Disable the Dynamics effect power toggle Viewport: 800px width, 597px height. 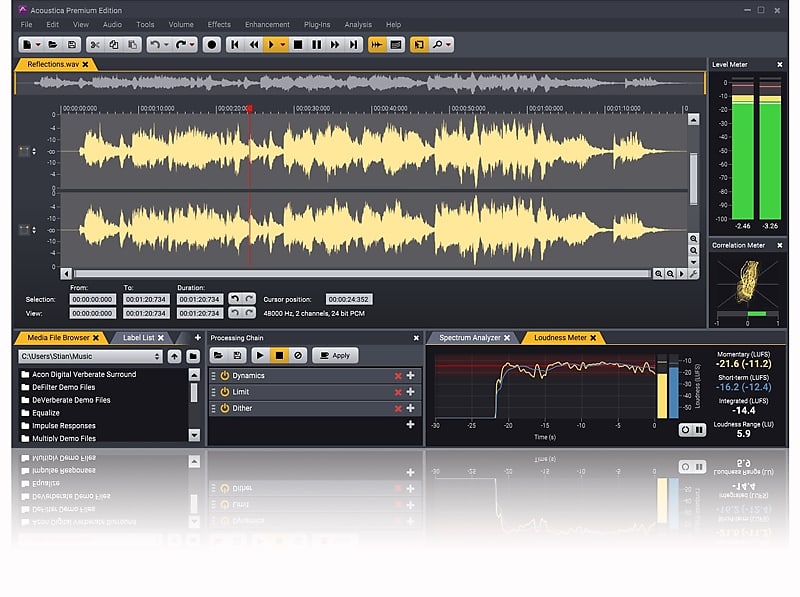coord(224,375)
